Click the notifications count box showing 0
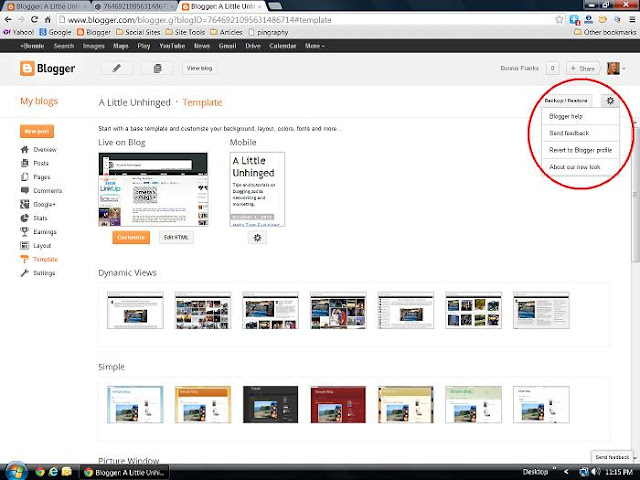The height and width of the screenshot is (480, 640). pos(552,68)
